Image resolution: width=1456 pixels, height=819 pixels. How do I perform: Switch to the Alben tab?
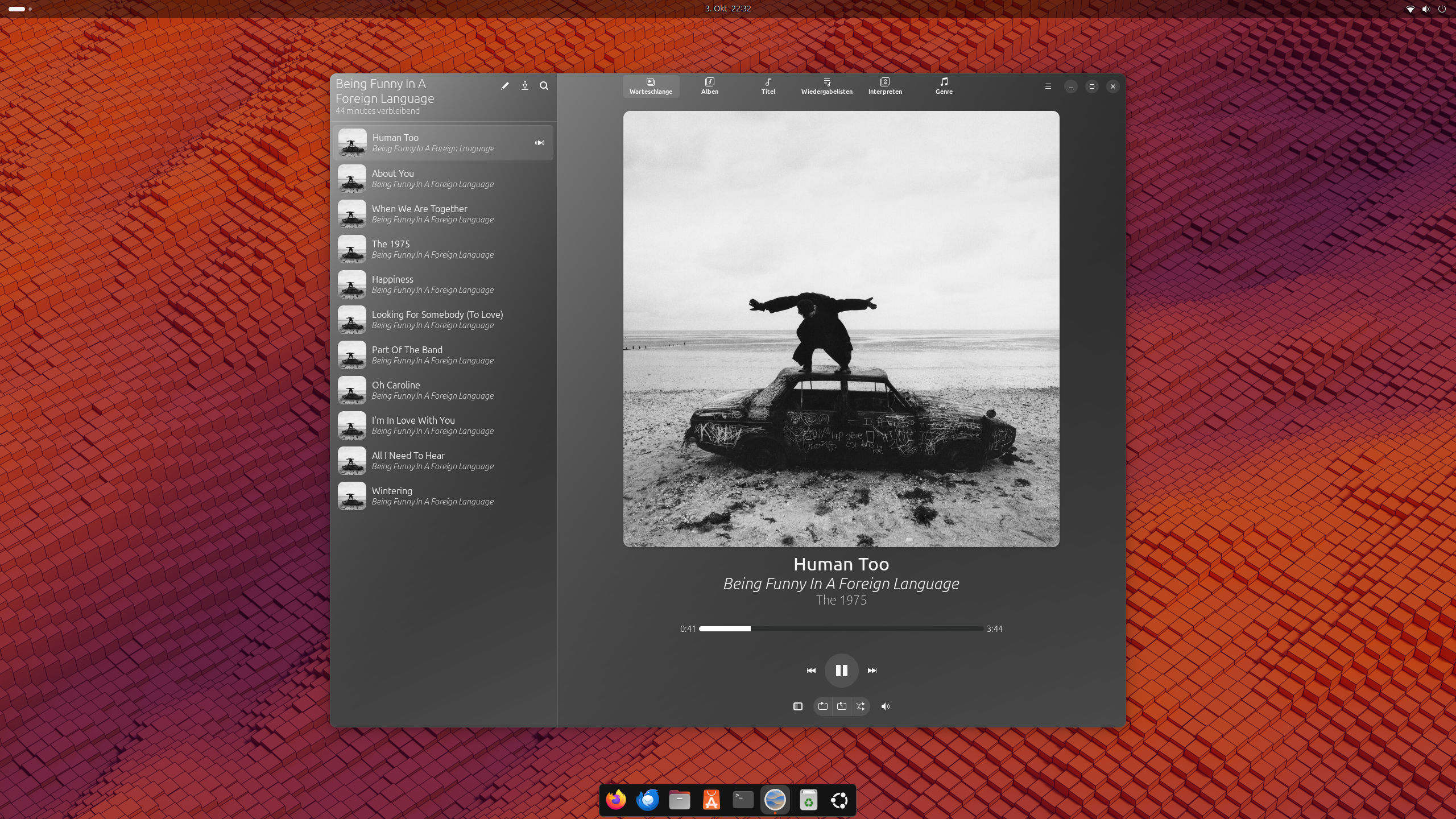pyautogui.click(x=709, y=86)
